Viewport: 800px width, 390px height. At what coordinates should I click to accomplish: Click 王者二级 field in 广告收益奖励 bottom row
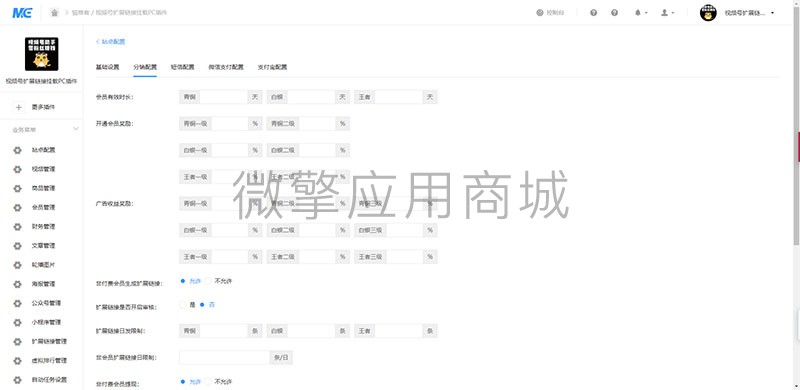[317, 257]
